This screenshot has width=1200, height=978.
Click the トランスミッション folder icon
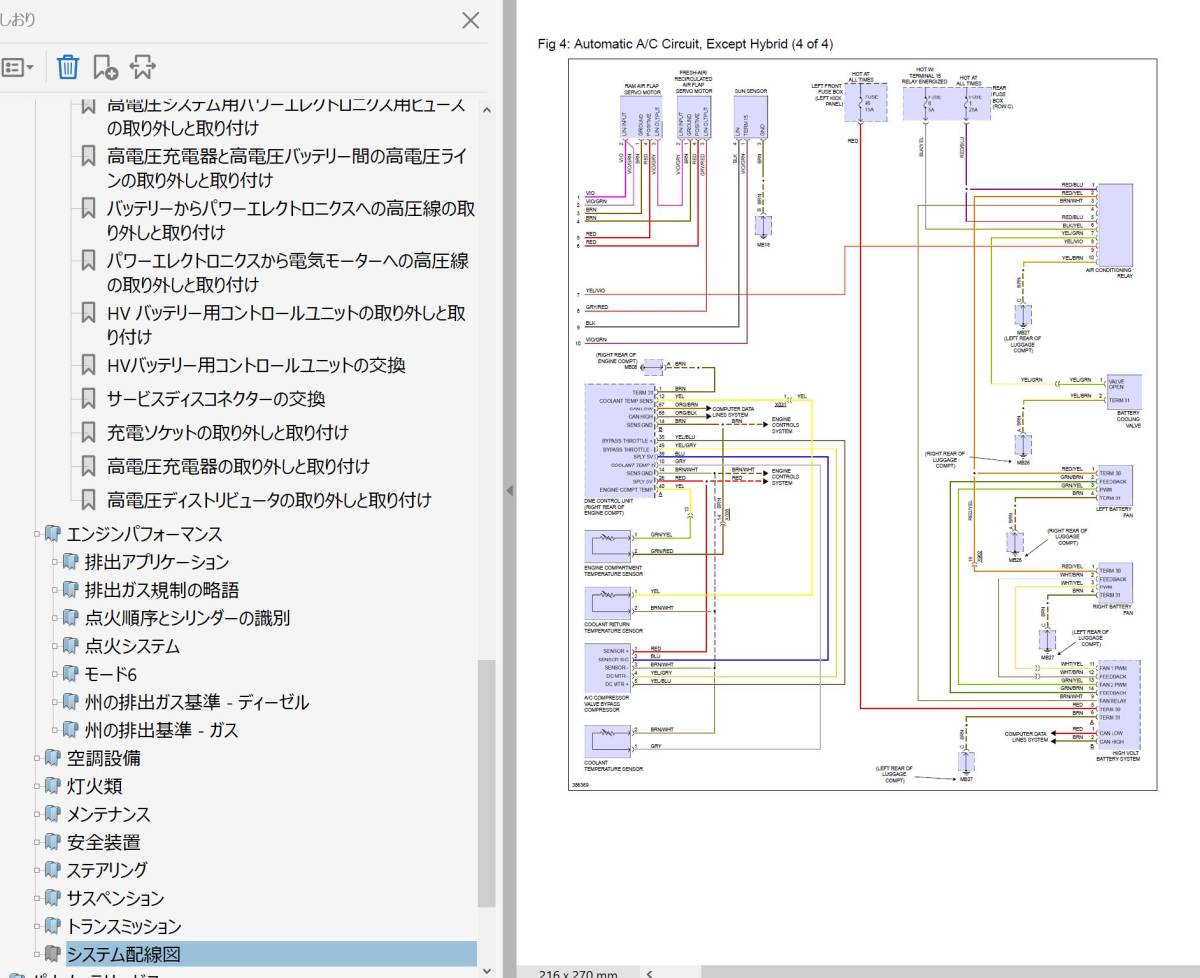52,926
